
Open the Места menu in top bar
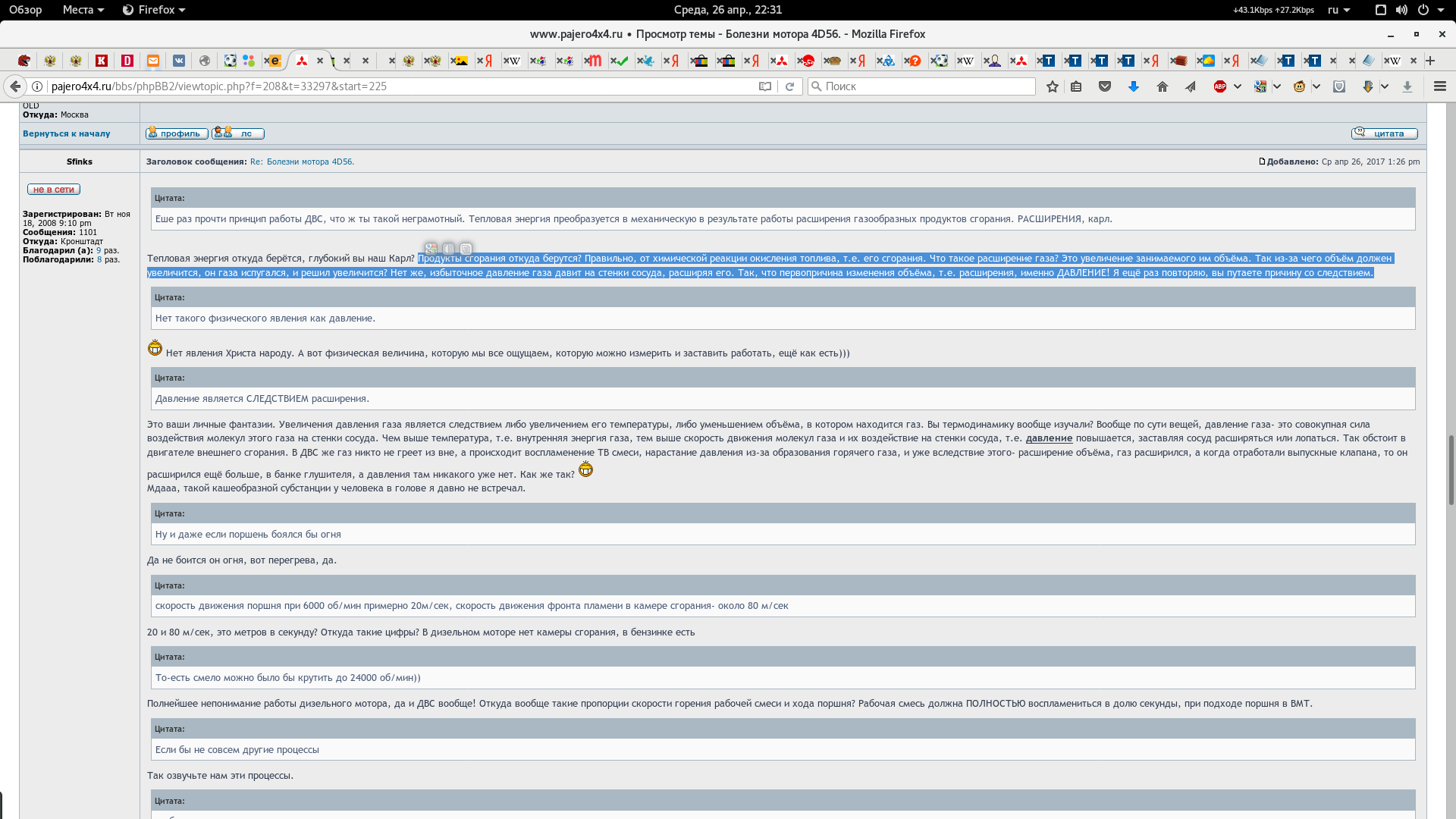point(83,10)
